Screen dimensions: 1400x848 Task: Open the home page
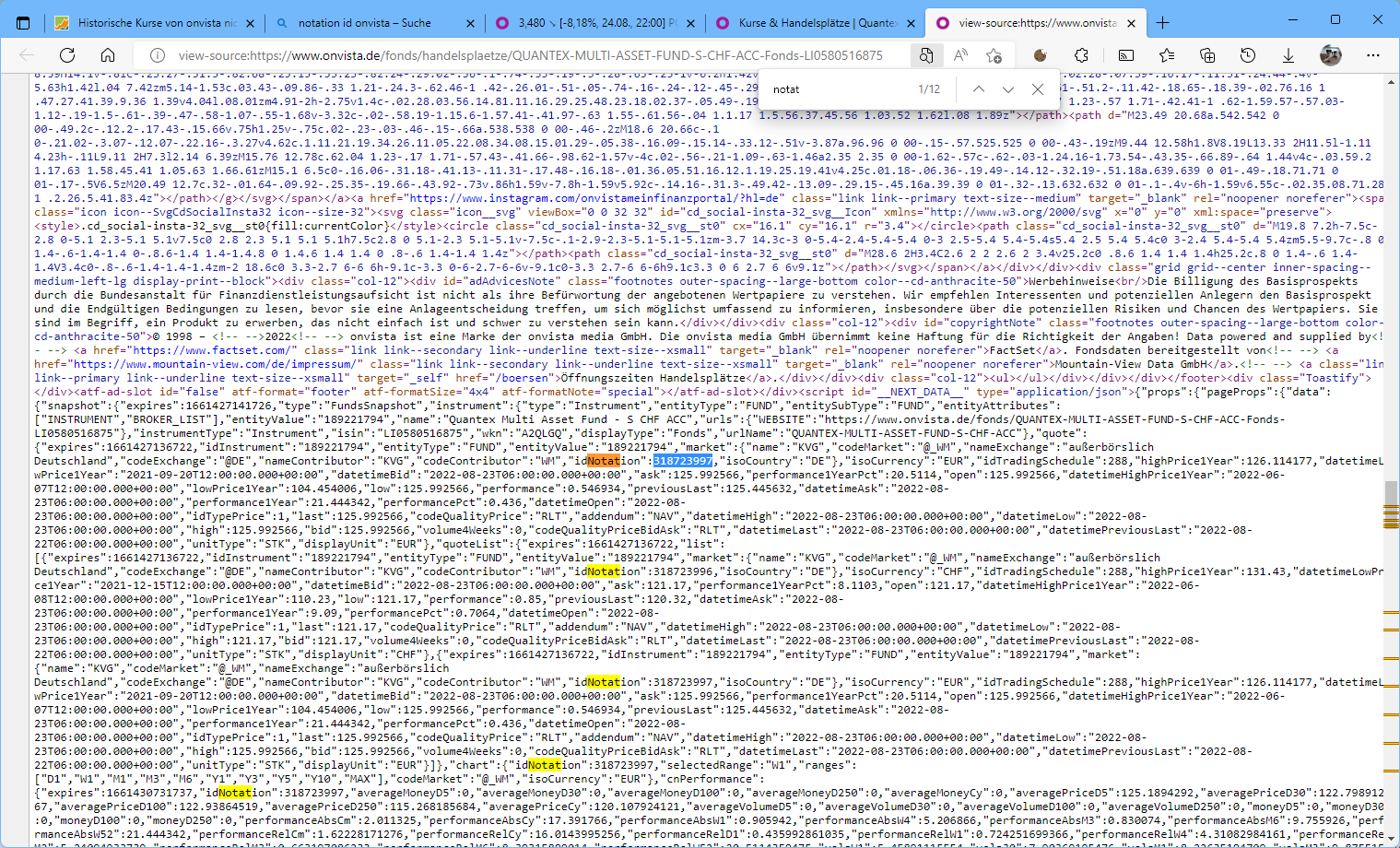tap(108, 55)
